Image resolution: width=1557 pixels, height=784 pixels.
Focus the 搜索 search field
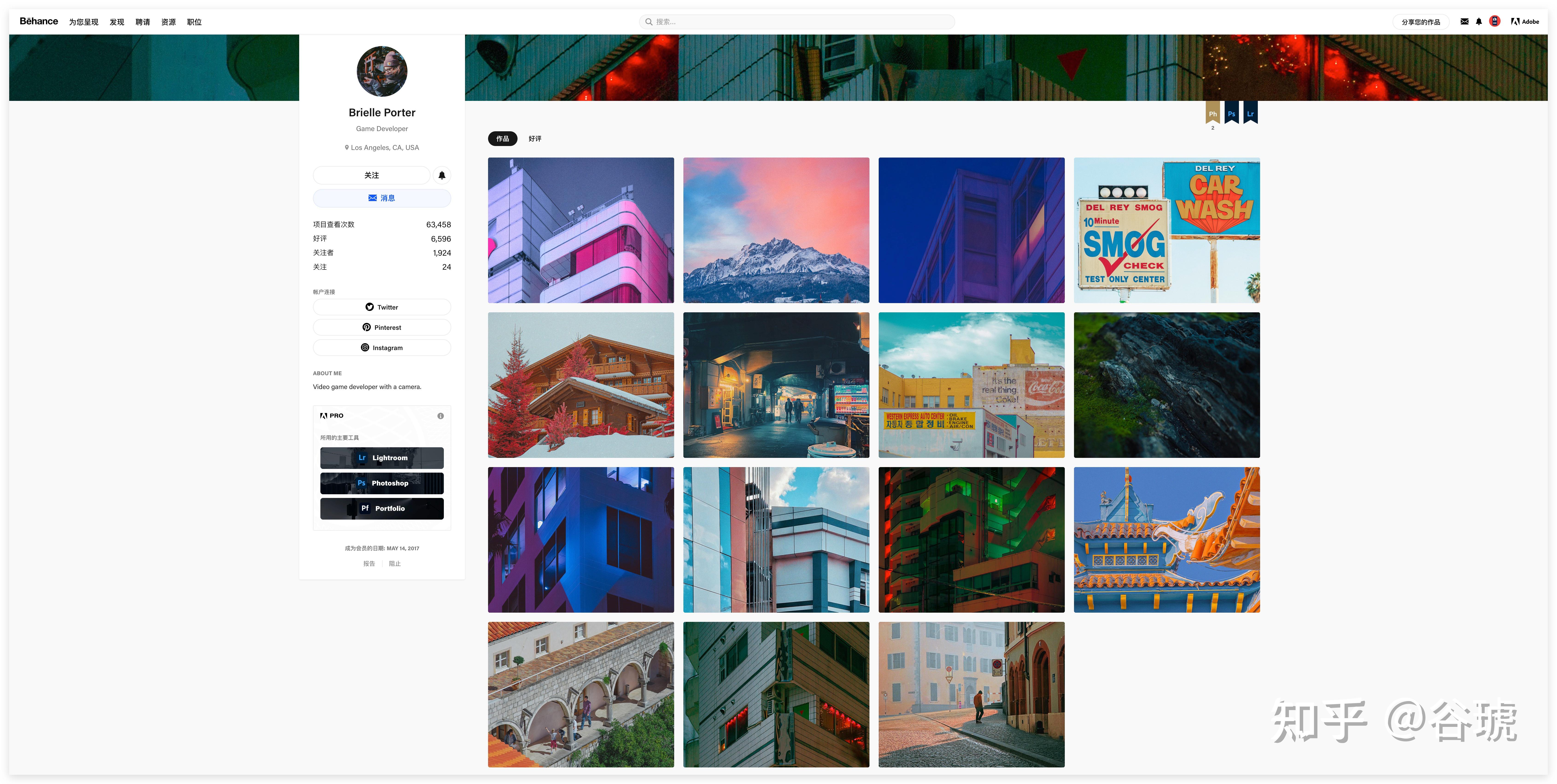797,22
